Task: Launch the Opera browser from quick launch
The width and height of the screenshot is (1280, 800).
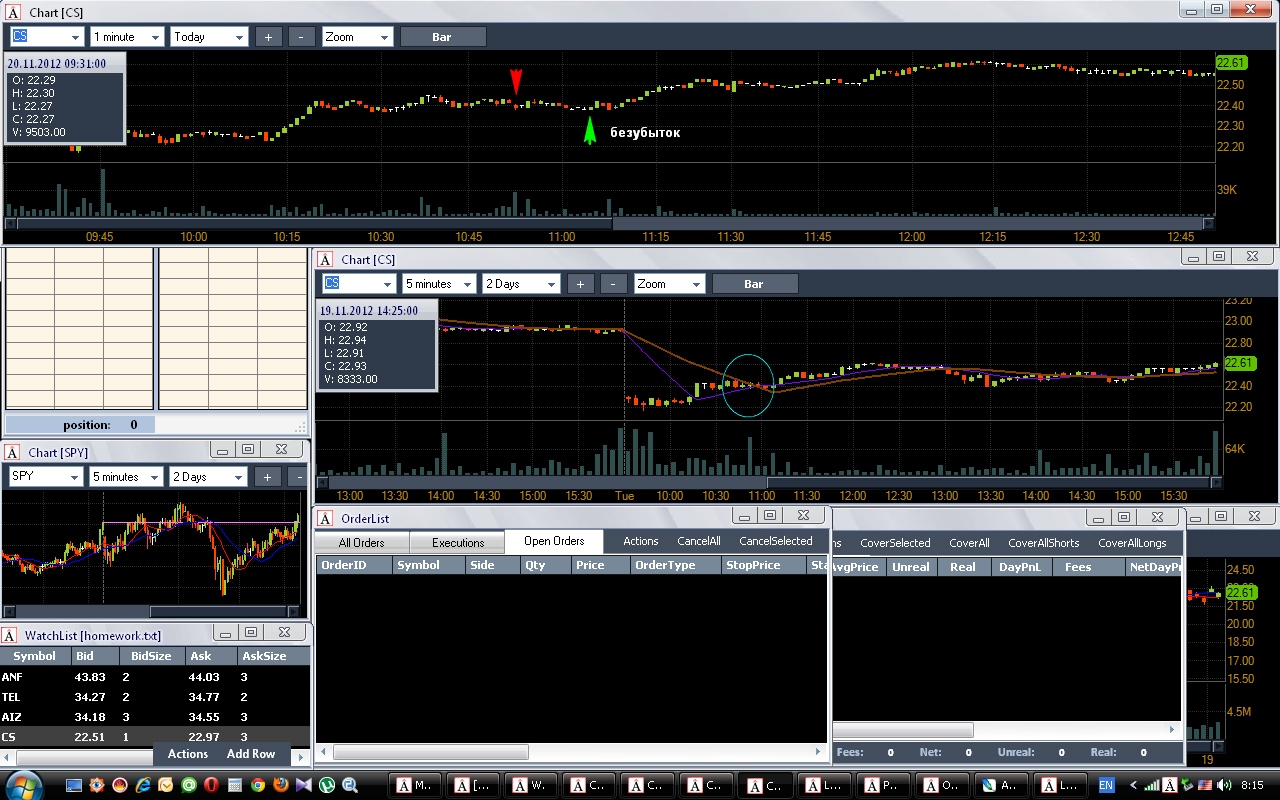Action: click(x=211, y=785)
